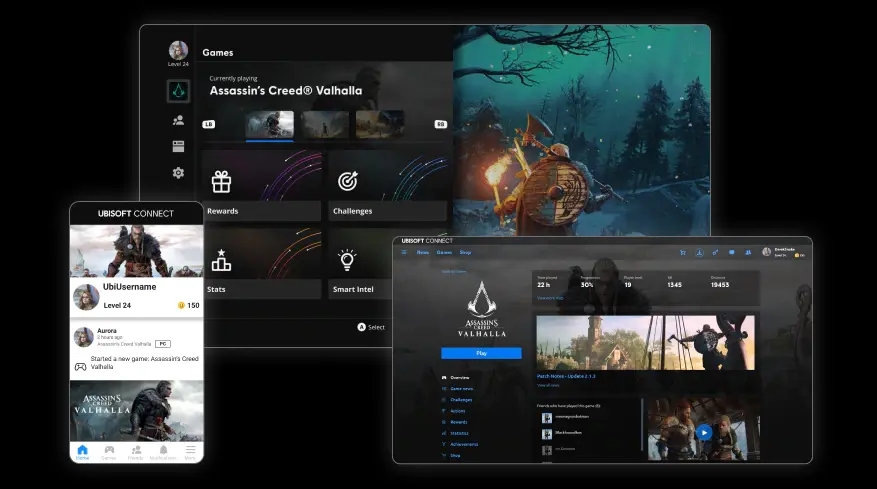The height and width of the screenshot is (489, 877).
Task: Select the first highlighted game thumbnail
Action: click(x=270, y=124)
